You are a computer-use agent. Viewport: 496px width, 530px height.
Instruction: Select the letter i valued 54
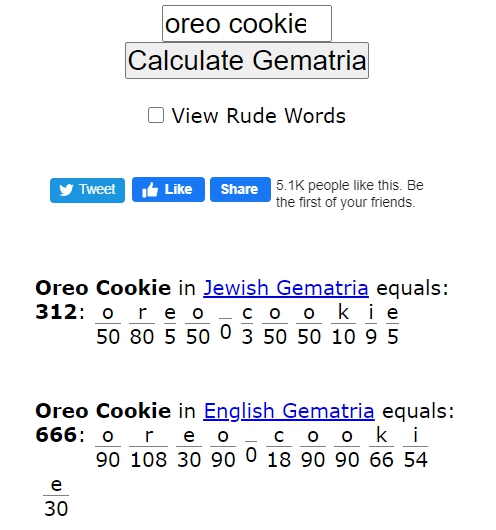[x=416, y=435]
